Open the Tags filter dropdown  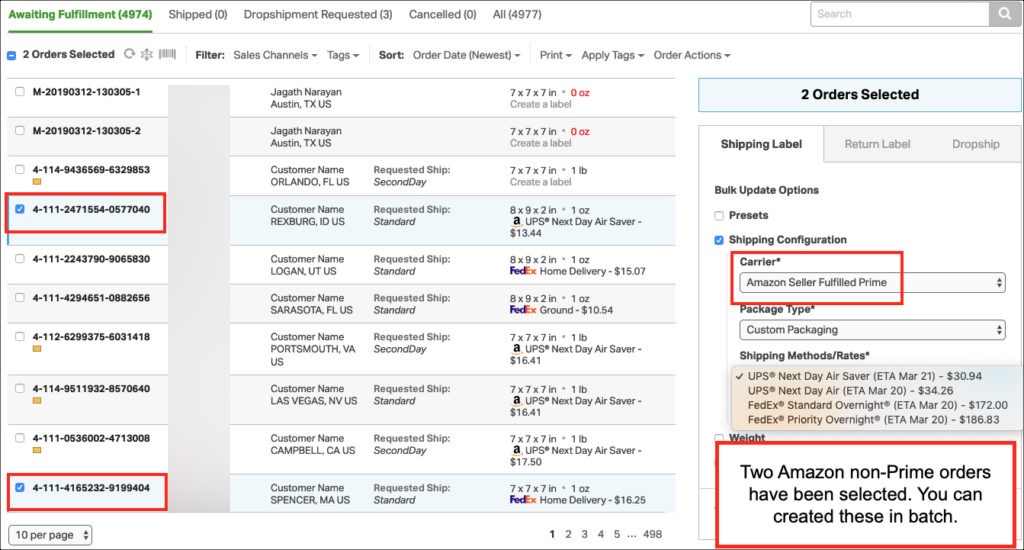click(343, 55)
